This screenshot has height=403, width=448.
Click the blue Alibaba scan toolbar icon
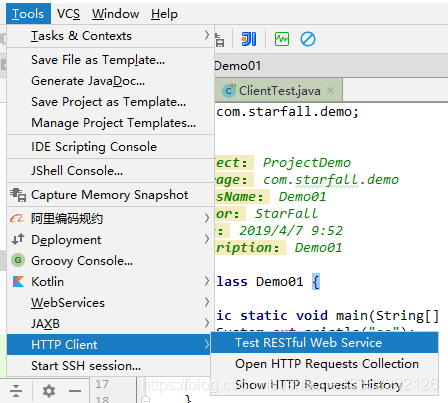pyautogui.click(x=249, y=39)
